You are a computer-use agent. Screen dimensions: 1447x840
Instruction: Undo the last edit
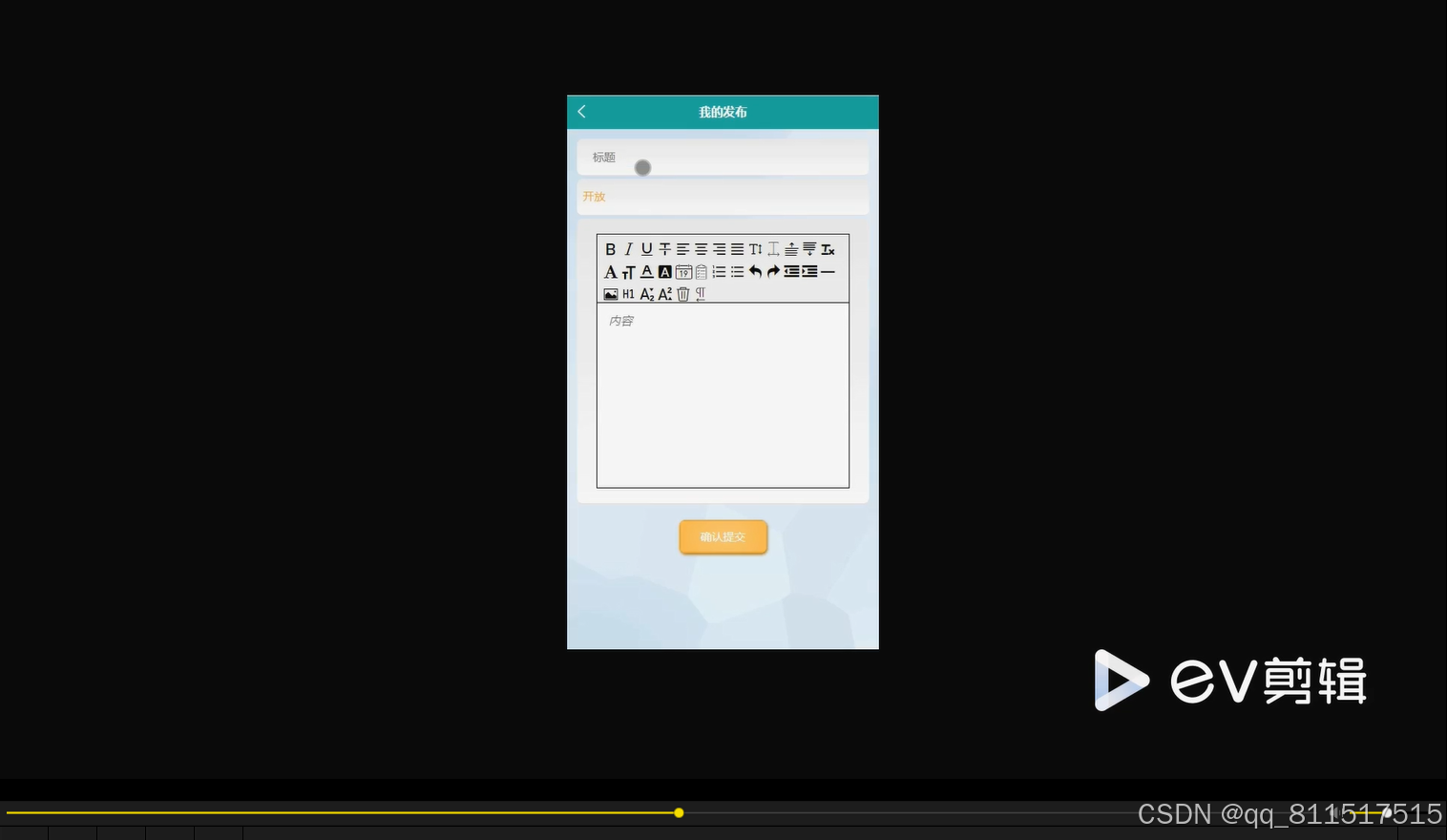click(756, 272)
